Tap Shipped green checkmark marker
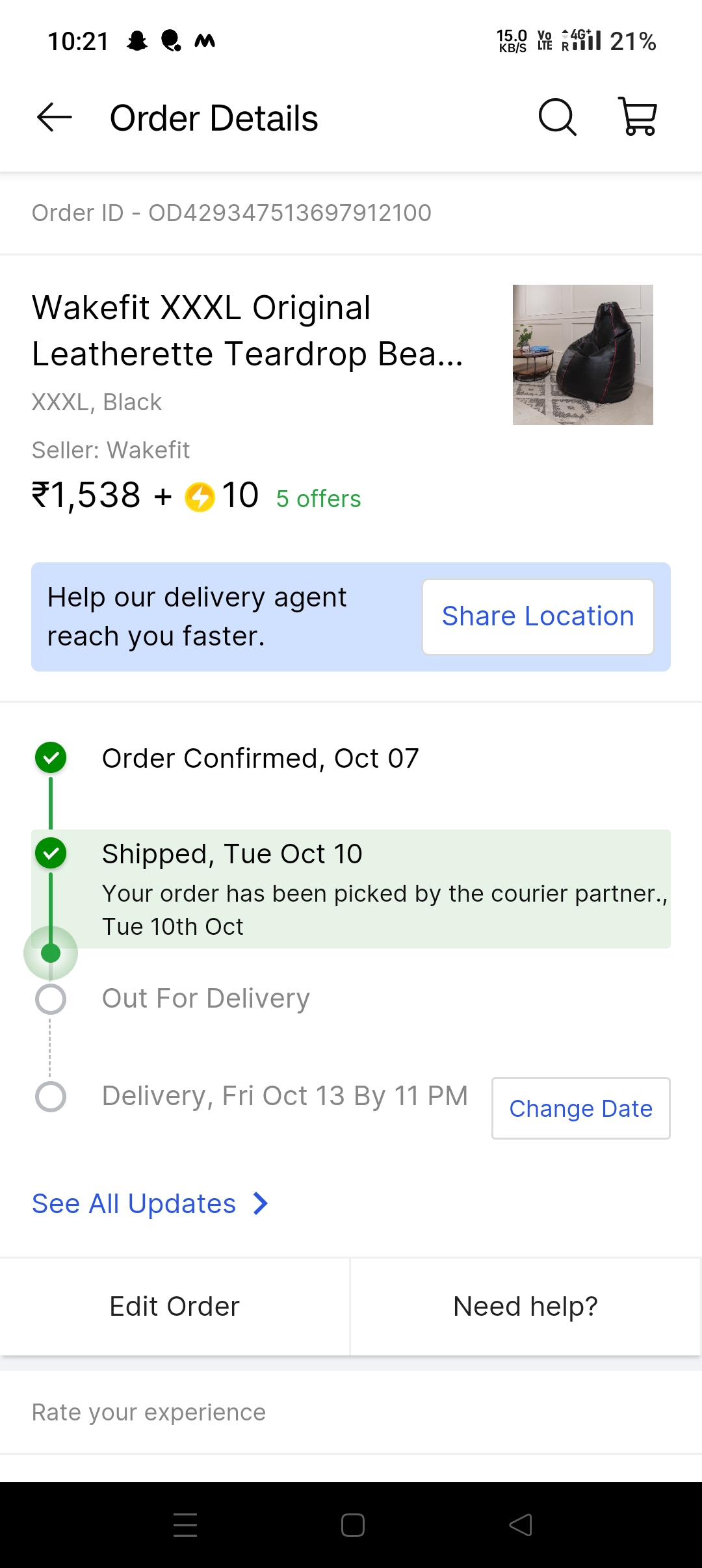Image resolution: width=702 pixels, height=1568 pixels. (51, 854)
